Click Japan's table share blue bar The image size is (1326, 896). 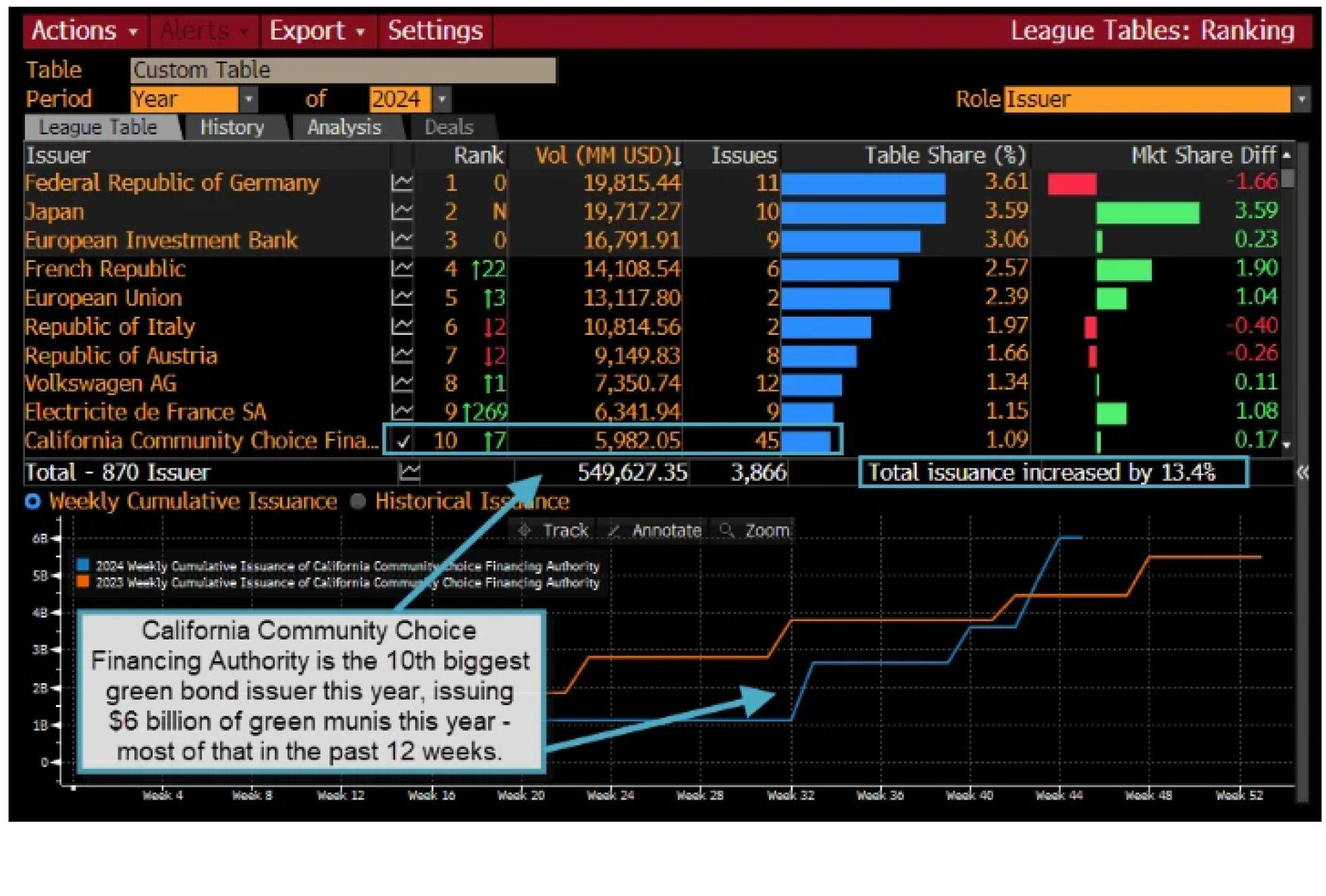(863, 212)
